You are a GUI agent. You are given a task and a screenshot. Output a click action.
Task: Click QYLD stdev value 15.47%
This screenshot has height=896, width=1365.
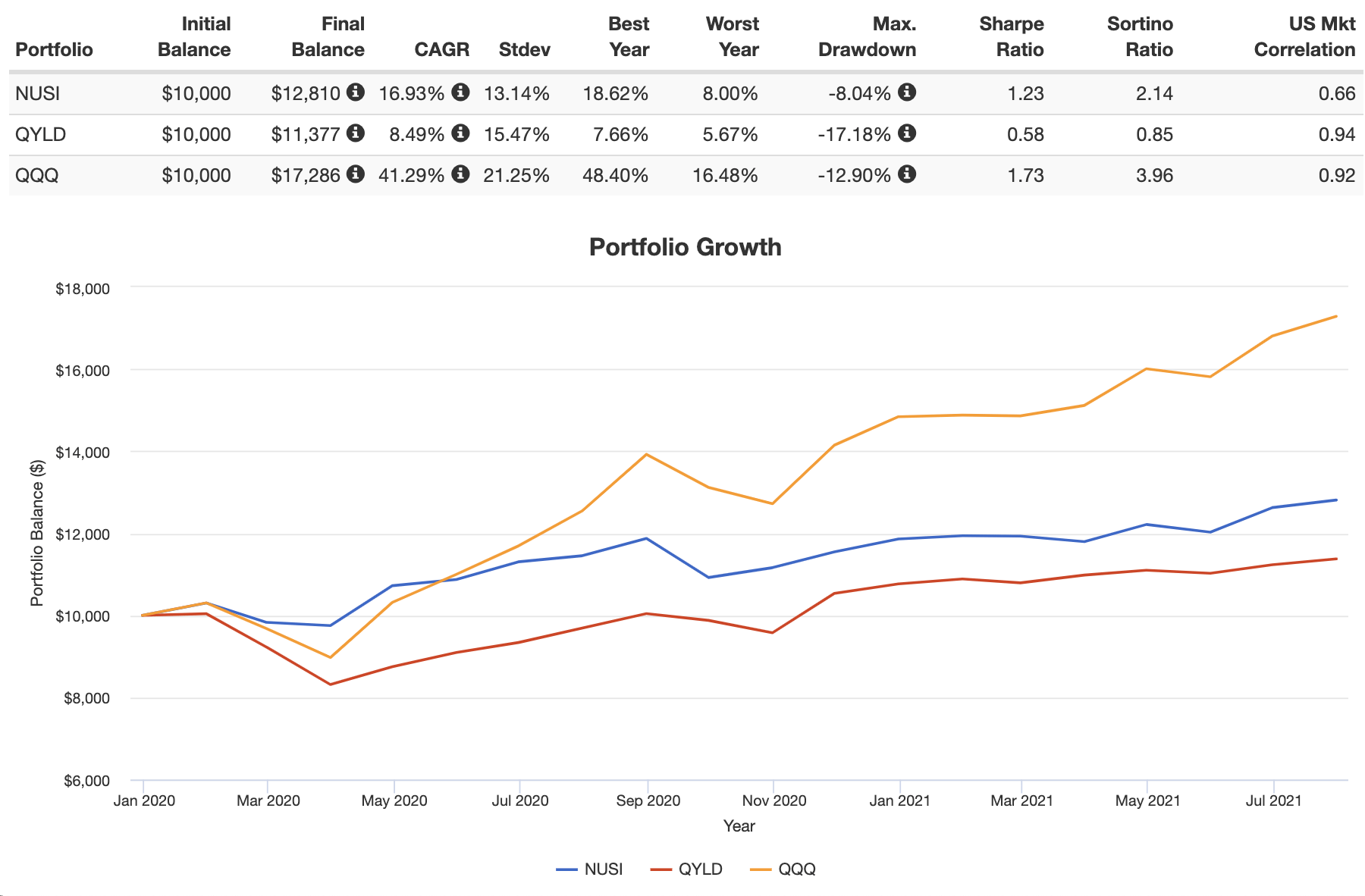click(x=516, y=135)
